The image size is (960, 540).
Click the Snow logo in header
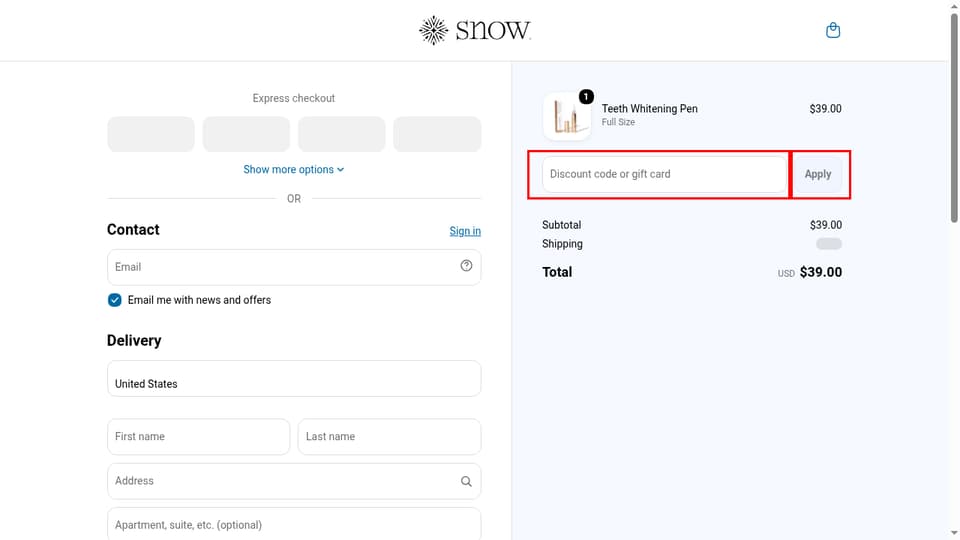coord(475,30)
